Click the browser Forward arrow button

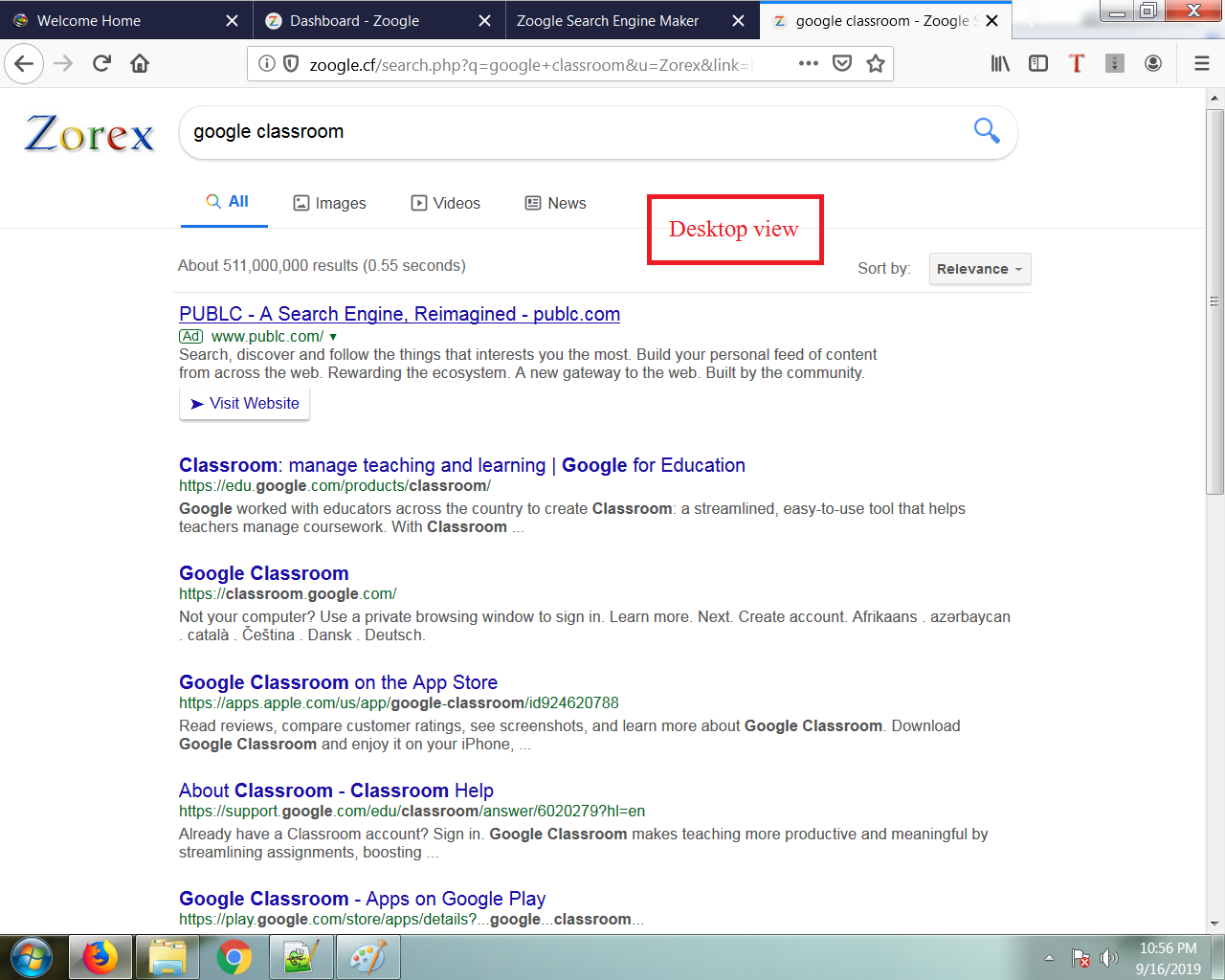pos(63,64)
